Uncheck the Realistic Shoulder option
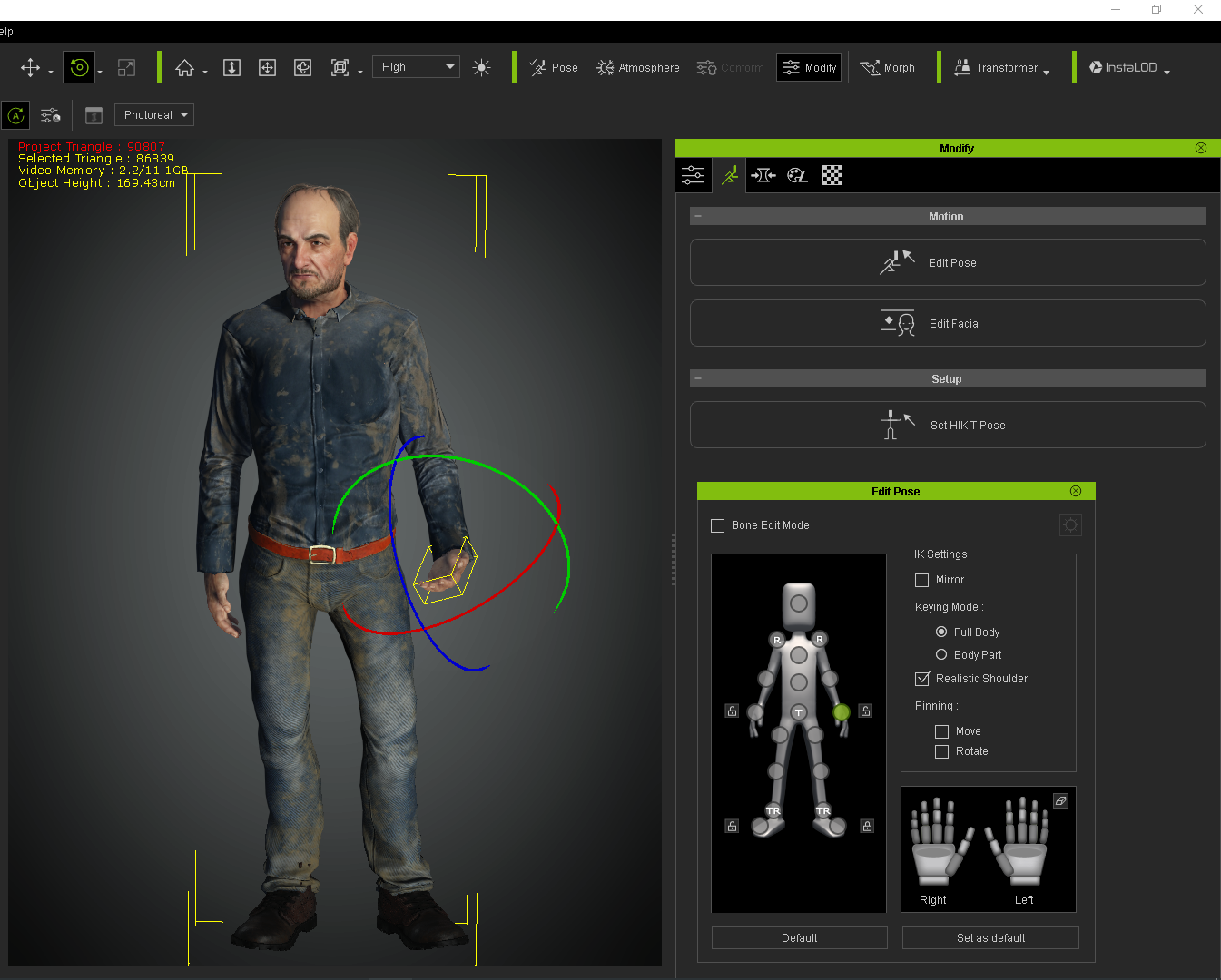Image resolution: width=1221 pixels, height=980 pixels. point(922,679)
